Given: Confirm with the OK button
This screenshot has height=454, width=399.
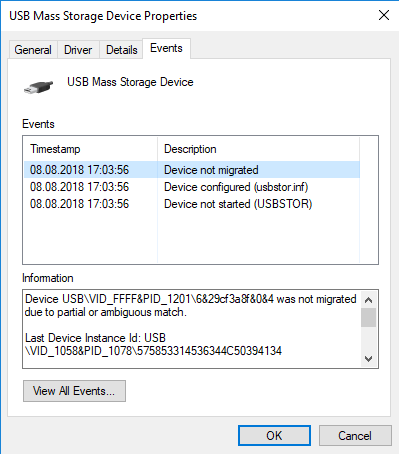Looking at the screenshot, I should click(274, 435).
